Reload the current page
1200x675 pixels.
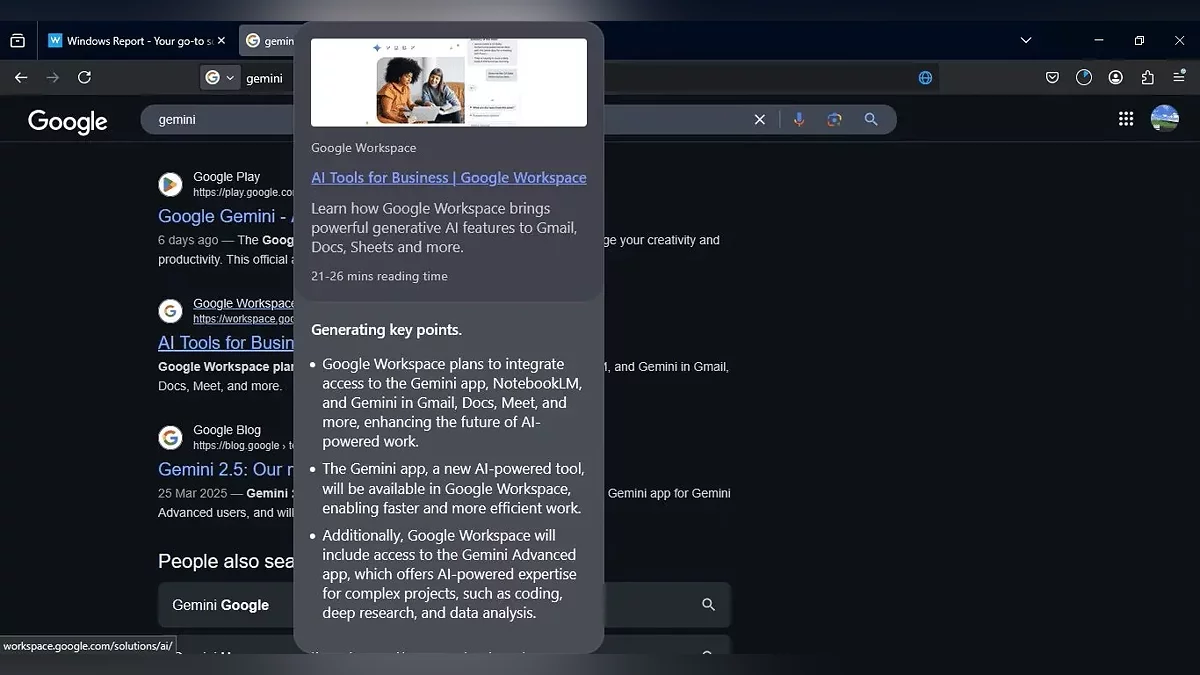click(x=85, y=77)
